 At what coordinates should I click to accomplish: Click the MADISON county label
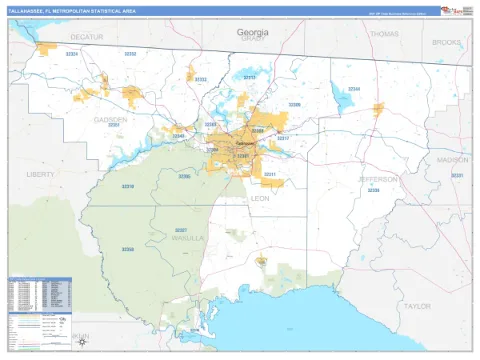452,160
